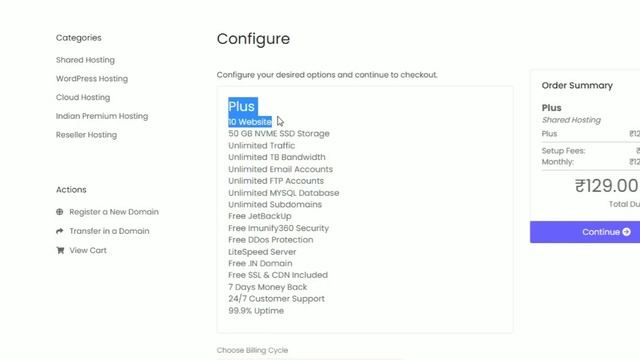Open View Cart link

tap(88, 250)
